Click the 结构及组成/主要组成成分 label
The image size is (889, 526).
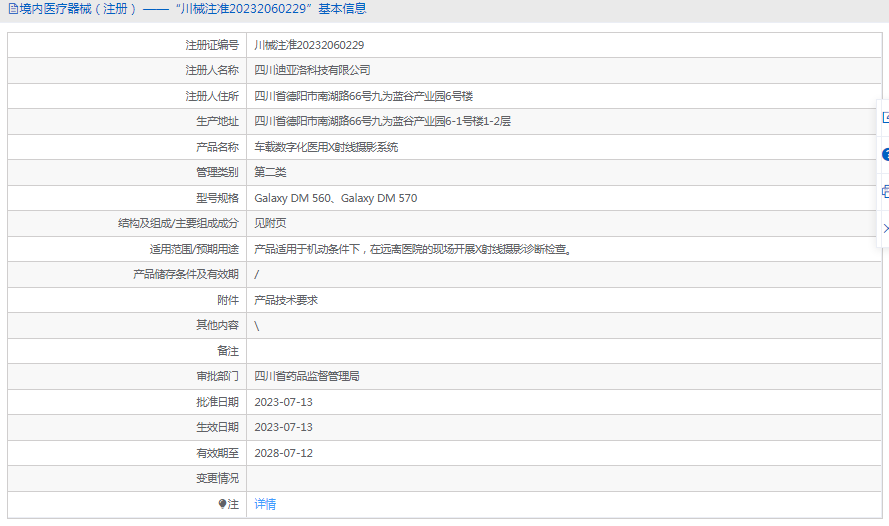coord(179,223)
